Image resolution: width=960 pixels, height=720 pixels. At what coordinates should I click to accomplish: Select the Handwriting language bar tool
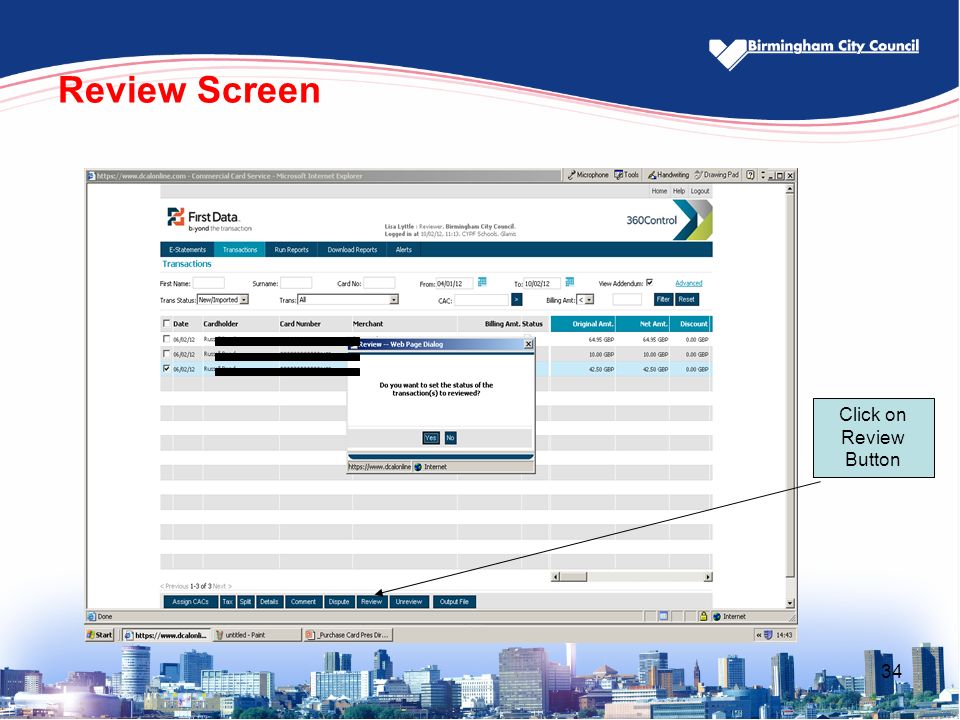click(668, 175)
